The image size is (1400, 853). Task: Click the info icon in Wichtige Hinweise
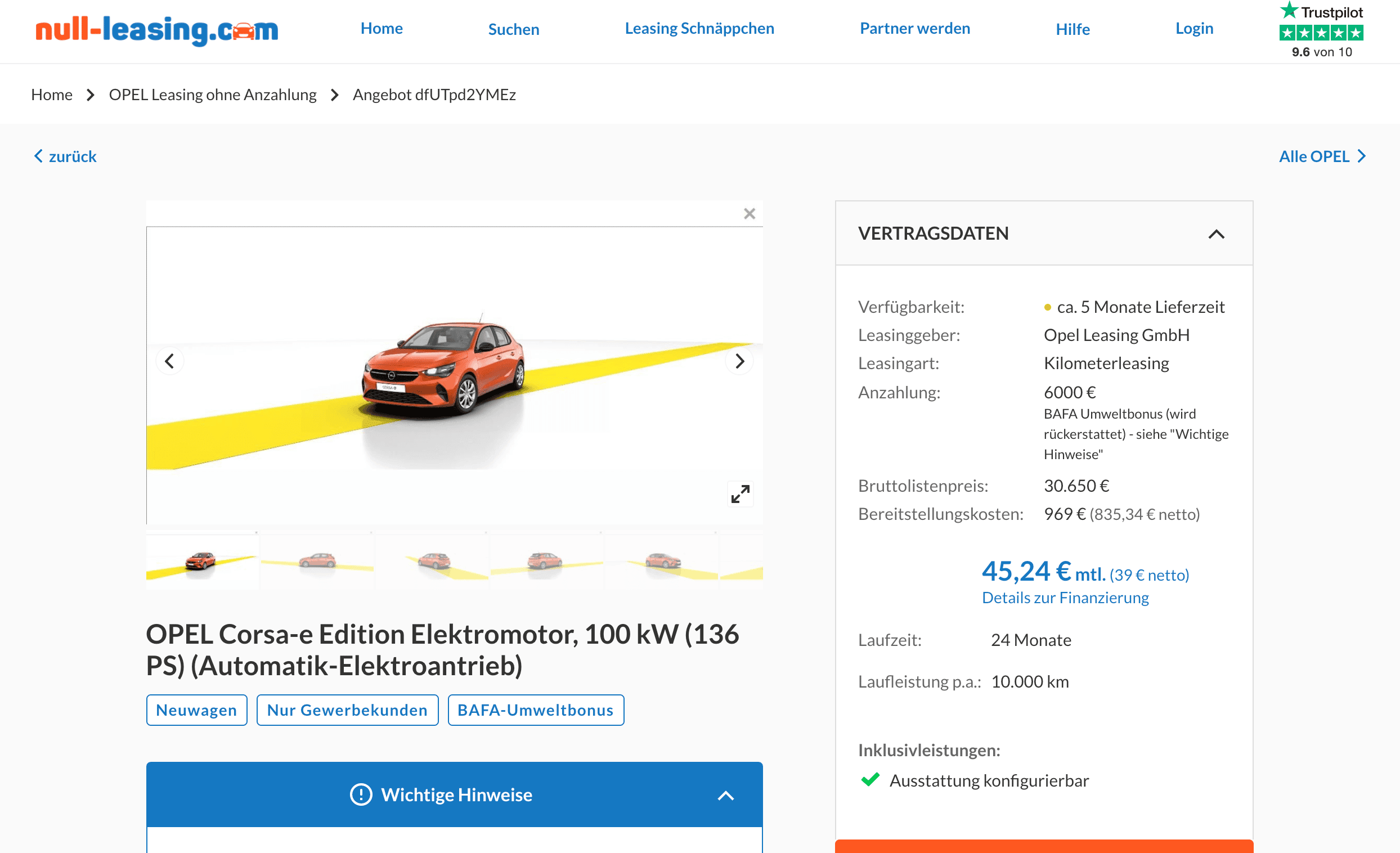[x=361, y=794]
